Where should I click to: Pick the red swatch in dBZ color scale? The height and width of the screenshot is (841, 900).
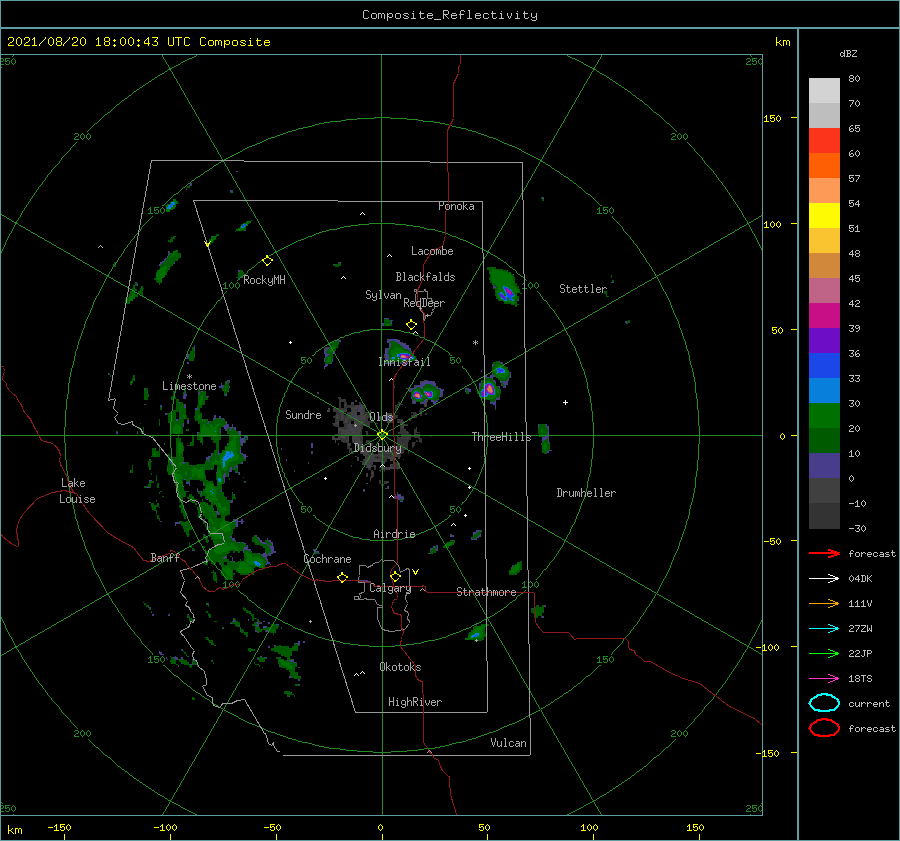pyautogui.click(x=824, y=141)
